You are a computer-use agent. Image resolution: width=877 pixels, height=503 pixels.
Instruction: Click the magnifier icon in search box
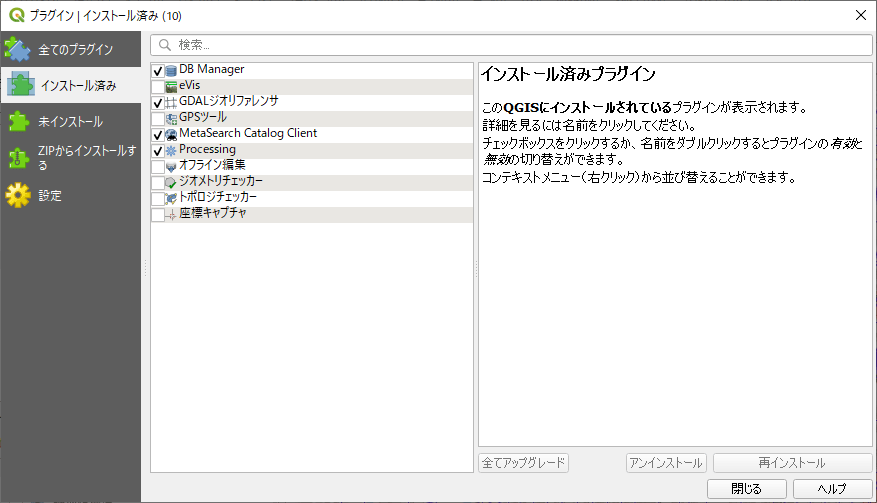pyautogui.click(x=164, y=45)
